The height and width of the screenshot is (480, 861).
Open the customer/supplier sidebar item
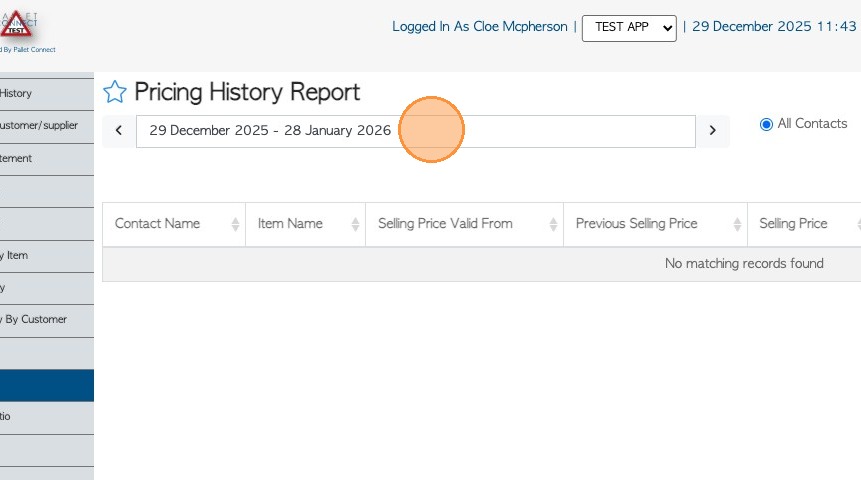click(x=40, y=126)
